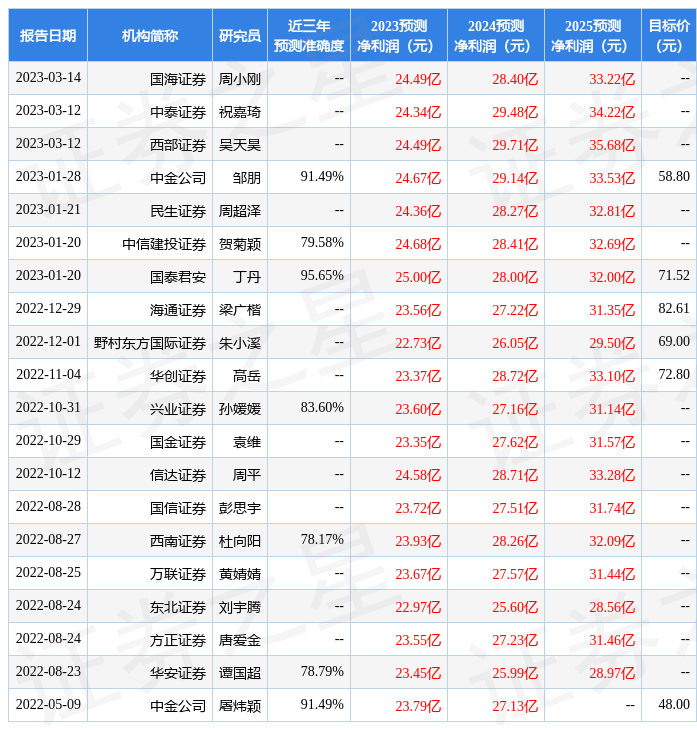
Task: Click accuracy value 79.58%
Action: point(322,243)
